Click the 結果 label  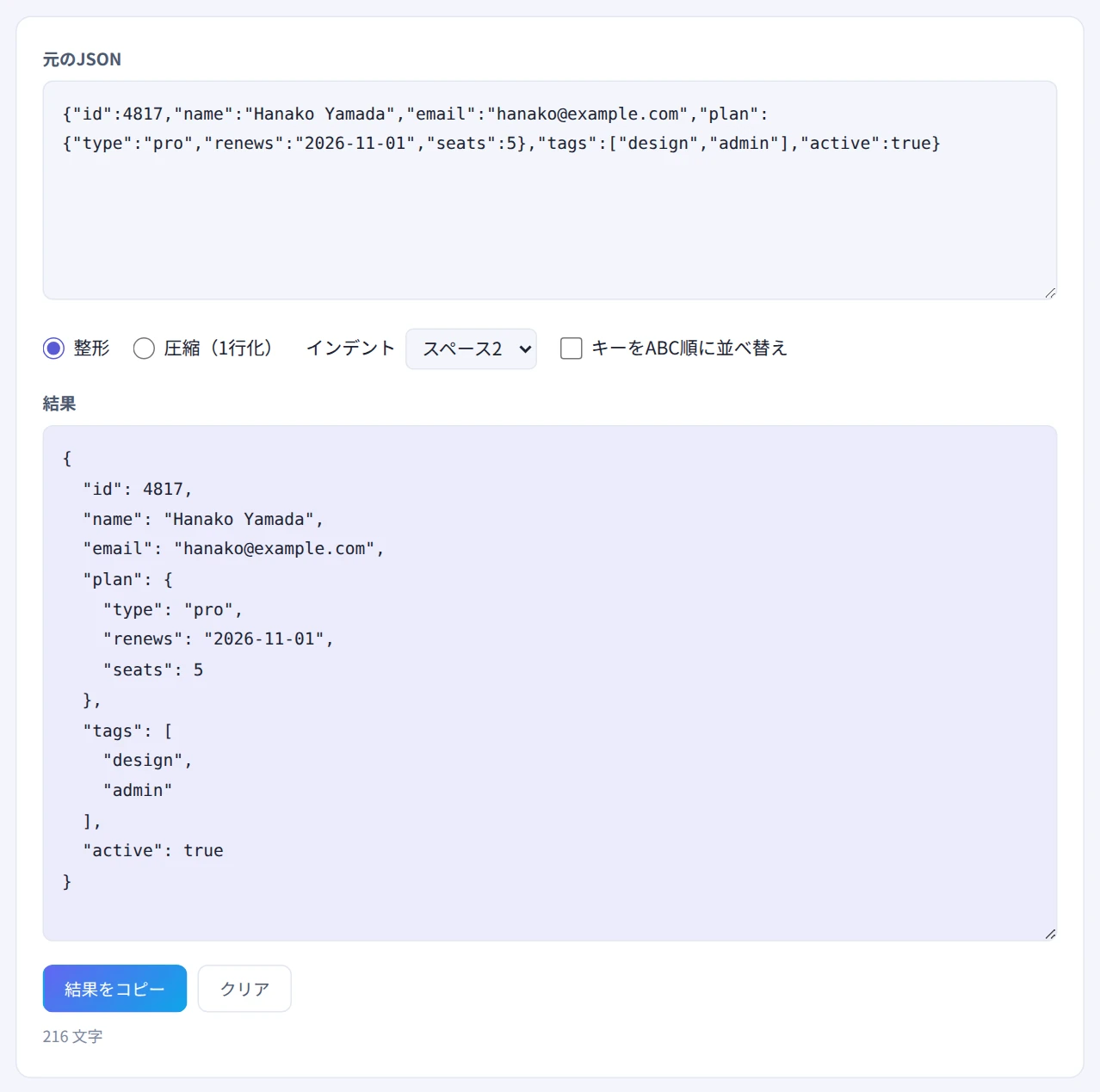pyautogui.click(x=59, y=404)
